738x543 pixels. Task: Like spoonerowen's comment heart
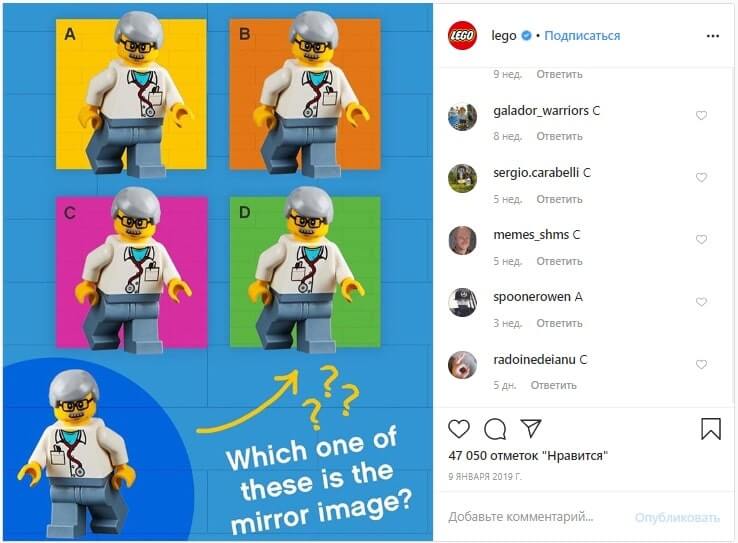coord(701,302)
